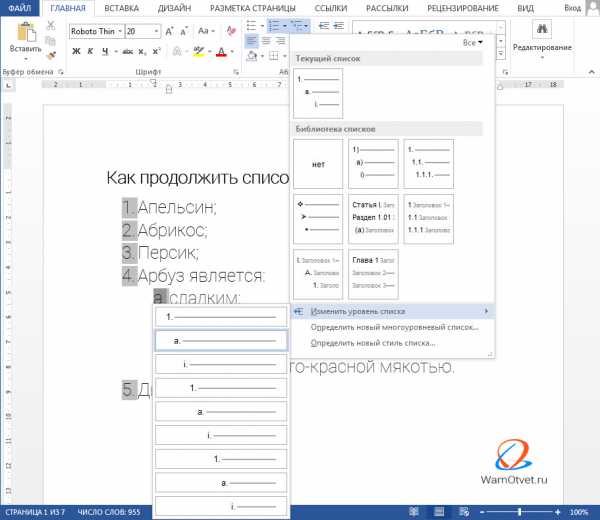Open the Все filter dropdown in list gallery

click(x=473, y=42)
